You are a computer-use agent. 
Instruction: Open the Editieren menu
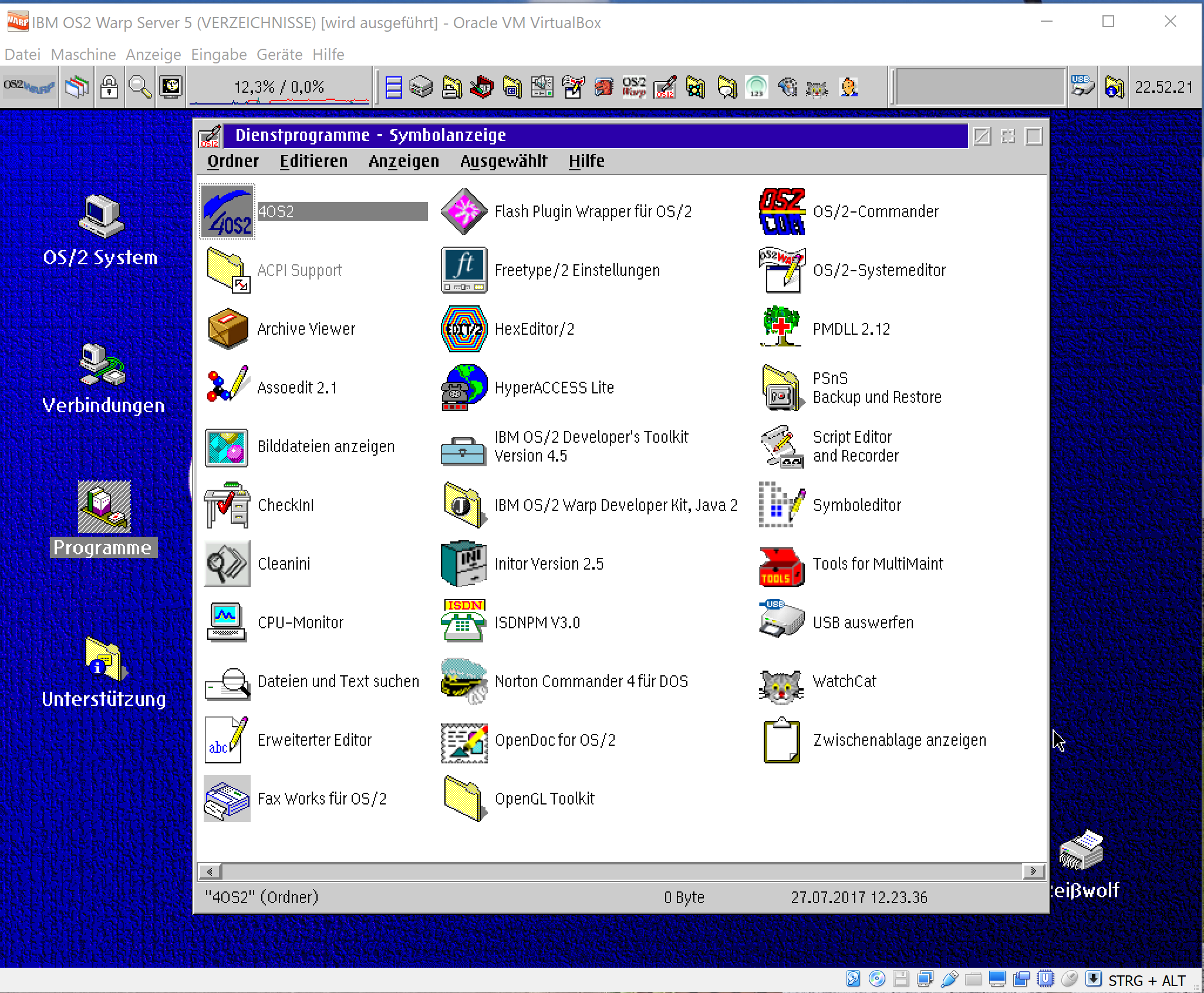pos(313,161)
